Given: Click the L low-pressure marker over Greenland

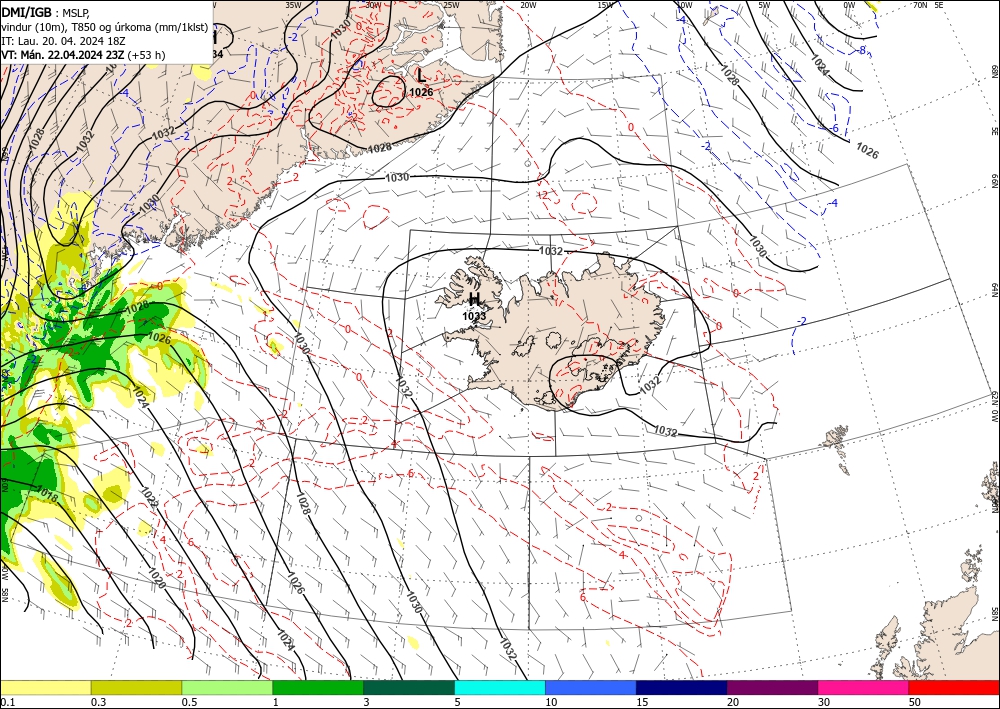Looking at the screenshot, I should [421, 76].
